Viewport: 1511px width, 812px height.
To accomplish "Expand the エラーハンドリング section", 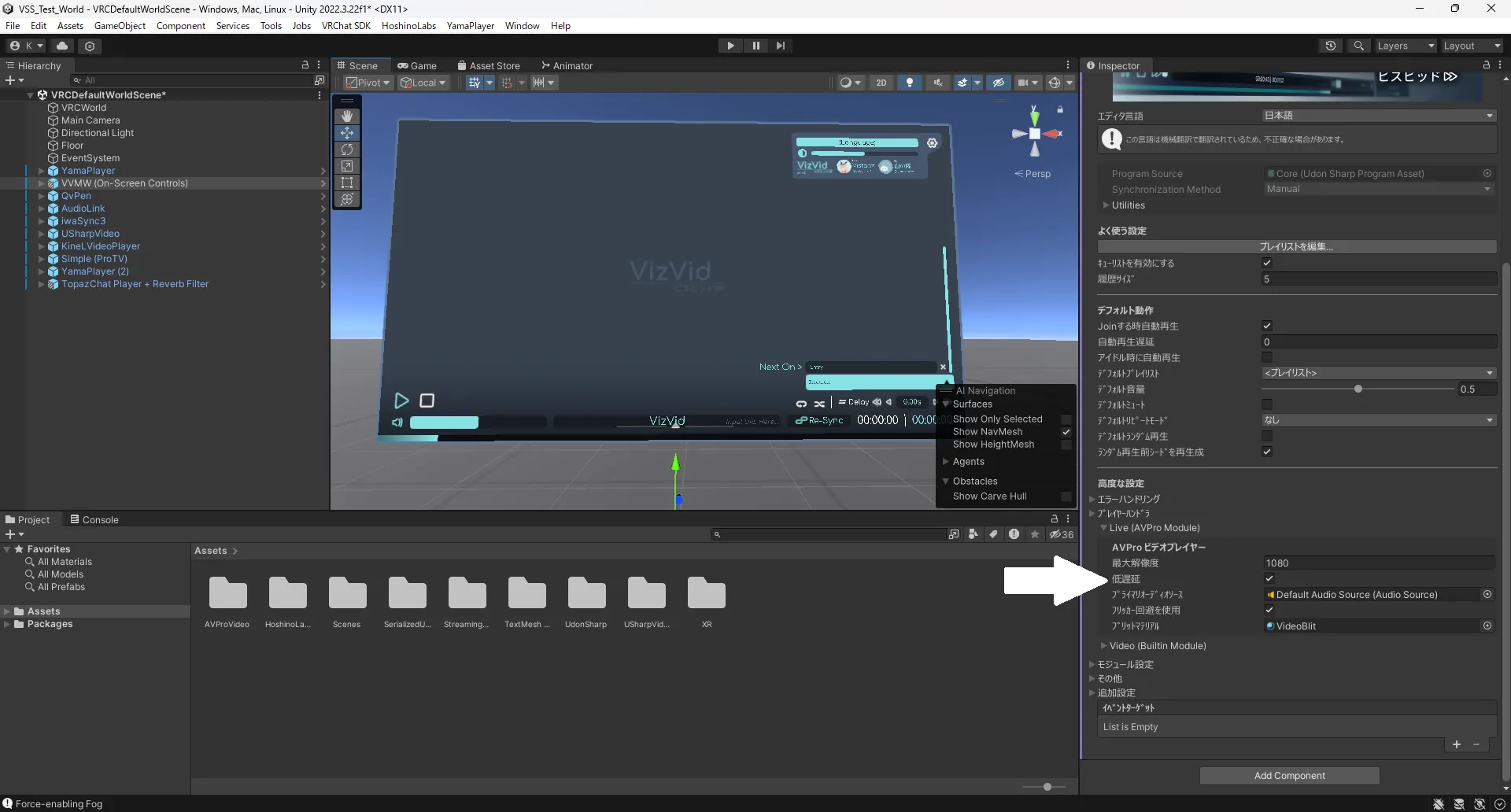I will coord(1092,499).
